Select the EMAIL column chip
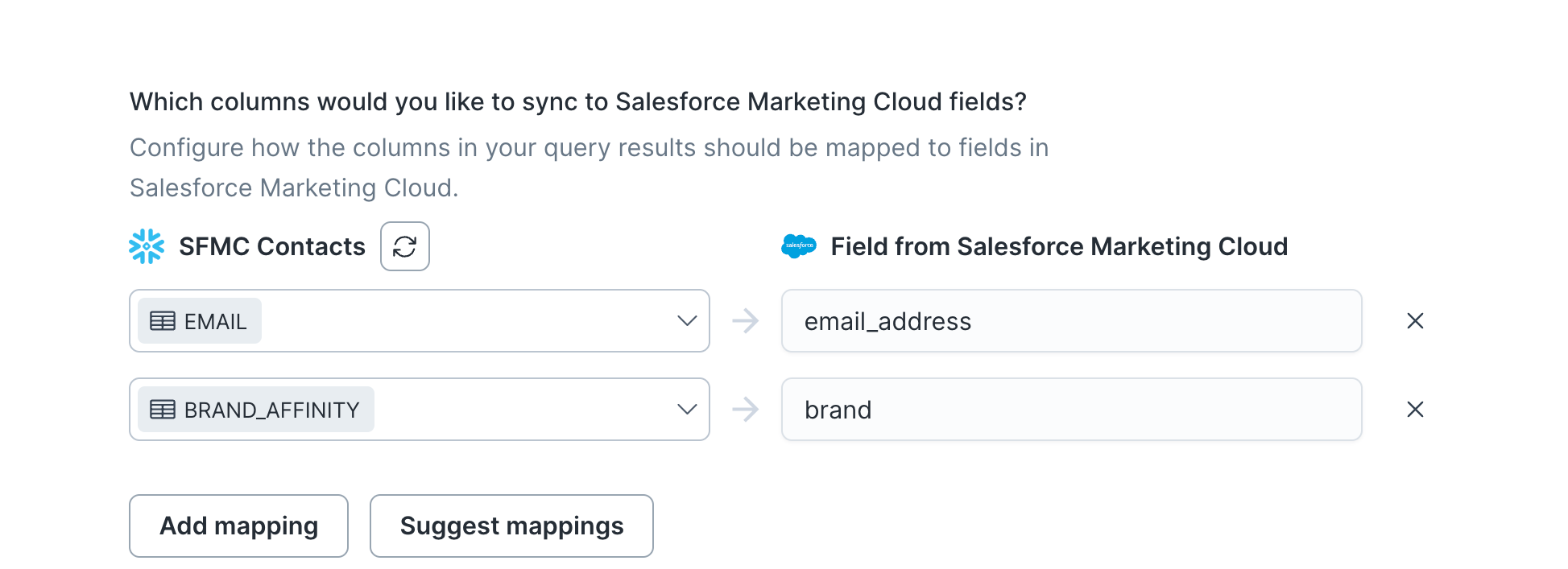This screenshot has width=1568, height=569. 200,321
